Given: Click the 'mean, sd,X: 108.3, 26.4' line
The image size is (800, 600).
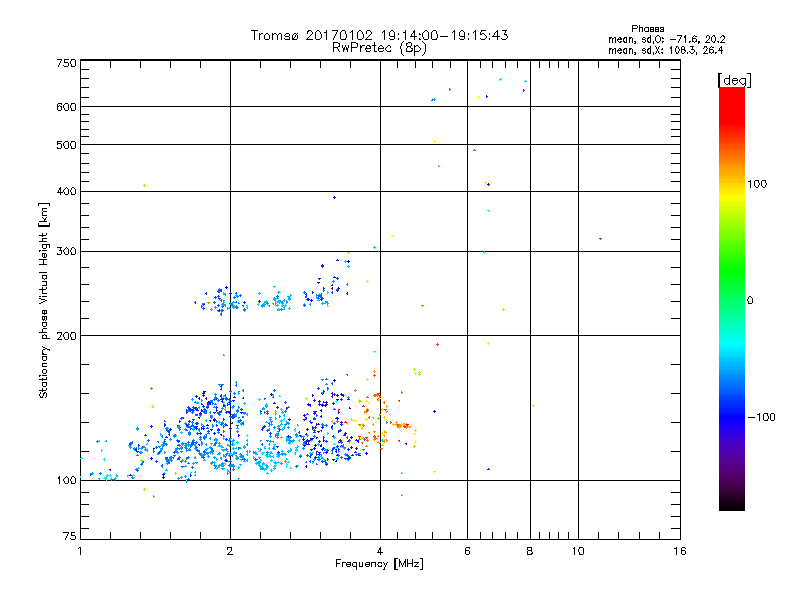Looking at the screenshot, I should [x=665, y=50].
